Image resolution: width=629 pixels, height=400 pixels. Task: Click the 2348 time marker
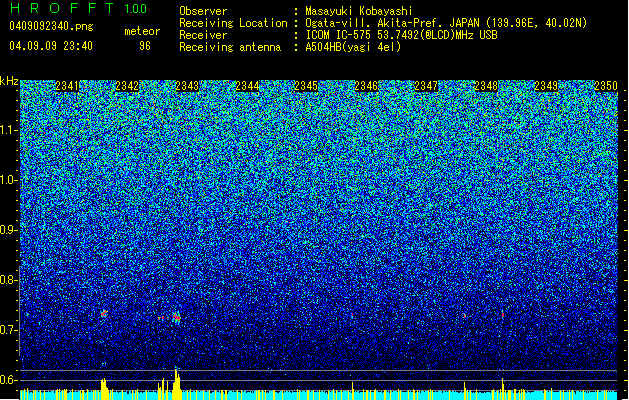(x=486, y=86)
